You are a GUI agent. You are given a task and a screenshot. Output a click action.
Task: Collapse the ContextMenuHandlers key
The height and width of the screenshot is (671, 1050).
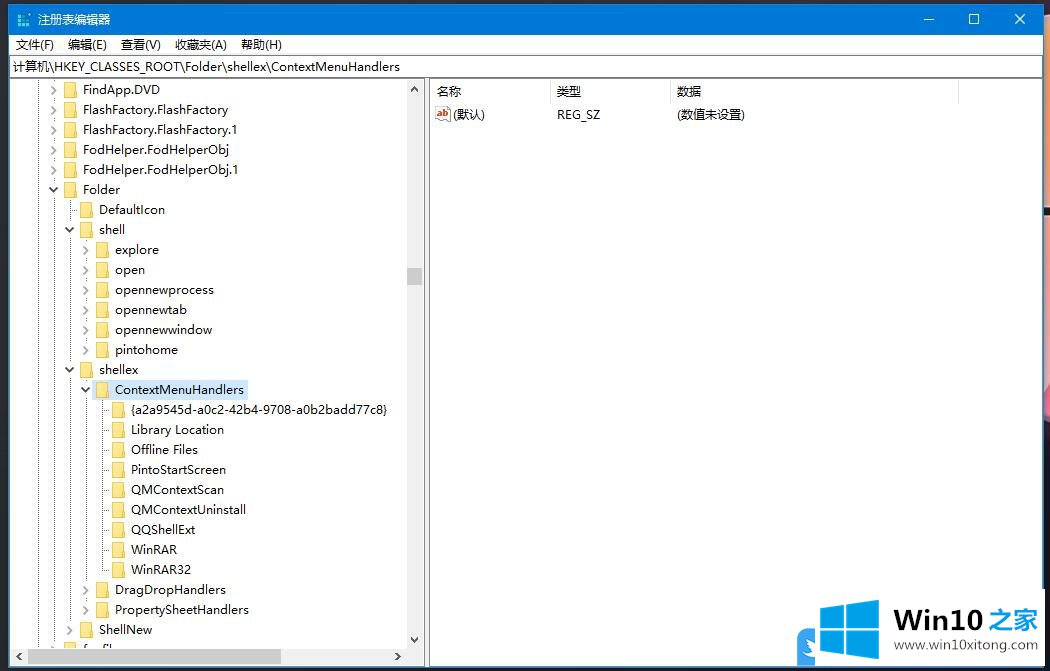click(x=86, y=390)
